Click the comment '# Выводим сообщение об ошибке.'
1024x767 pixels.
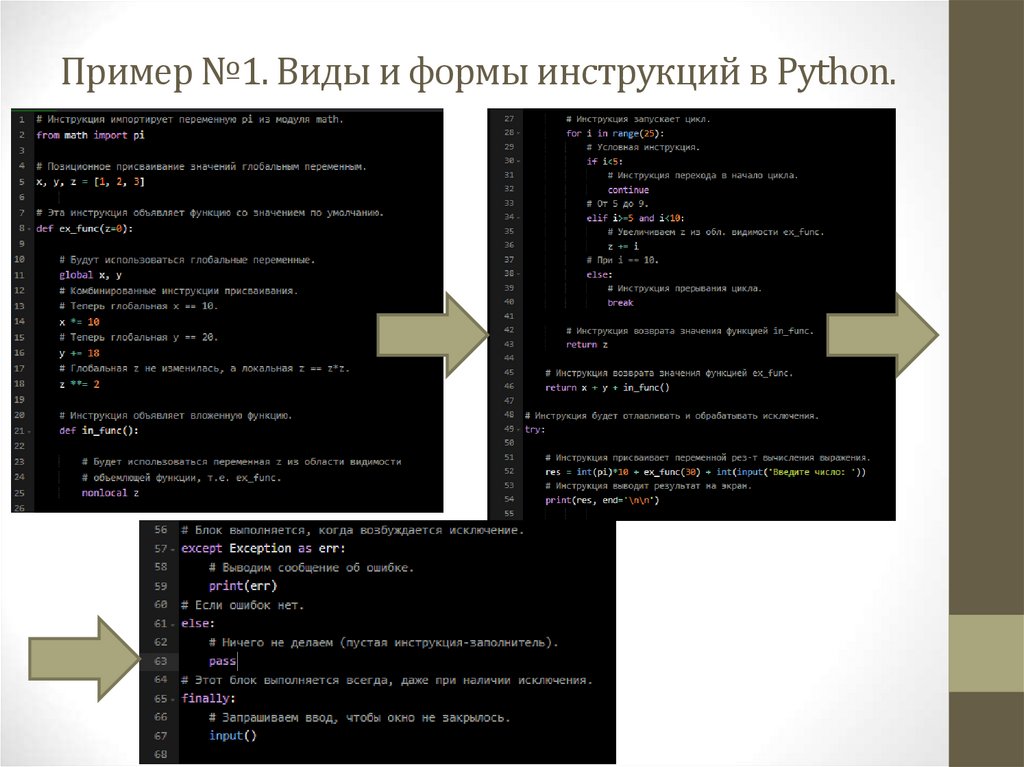click(312, 568)
